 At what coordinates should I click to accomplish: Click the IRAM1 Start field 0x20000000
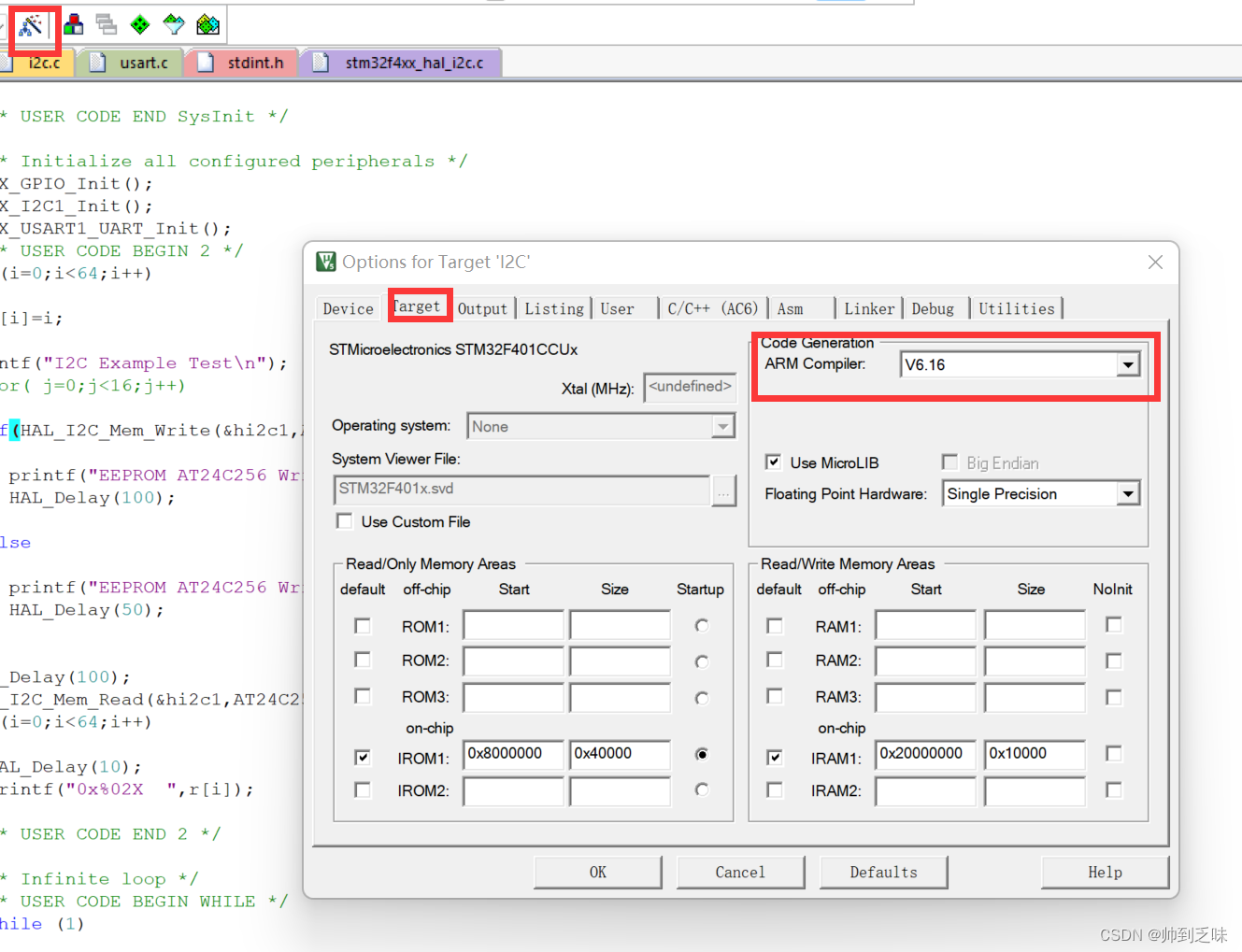[x=926, y=754]
